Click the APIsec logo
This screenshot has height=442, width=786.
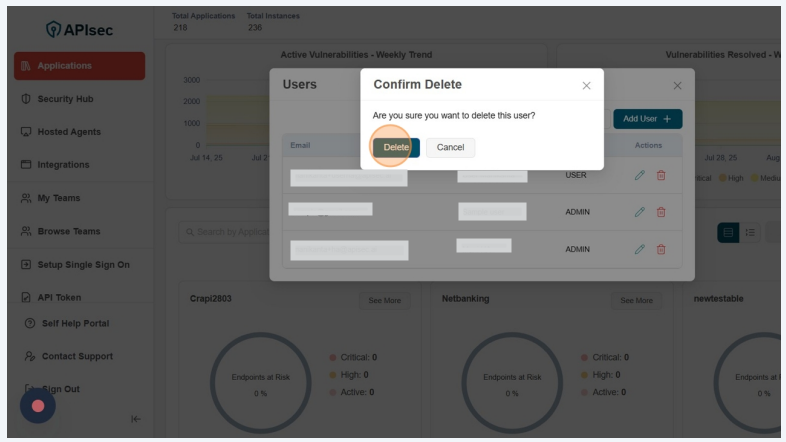coord(79,30)
